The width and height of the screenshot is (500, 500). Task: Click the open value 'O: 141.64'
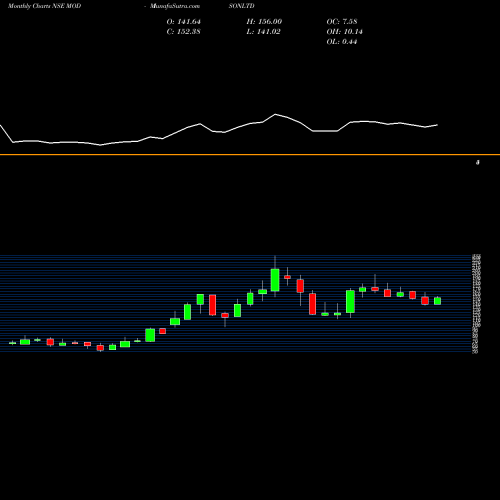click(x=184, y=21)
